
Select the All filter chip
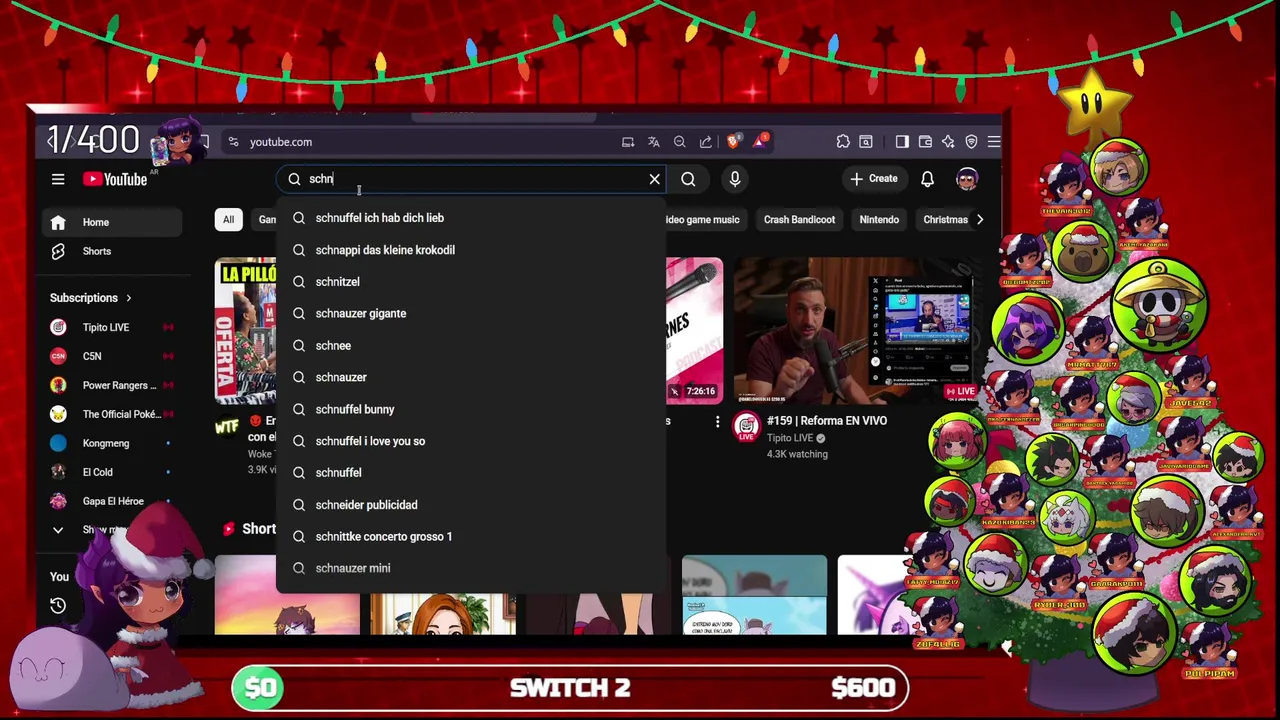[x=228, y=219]
